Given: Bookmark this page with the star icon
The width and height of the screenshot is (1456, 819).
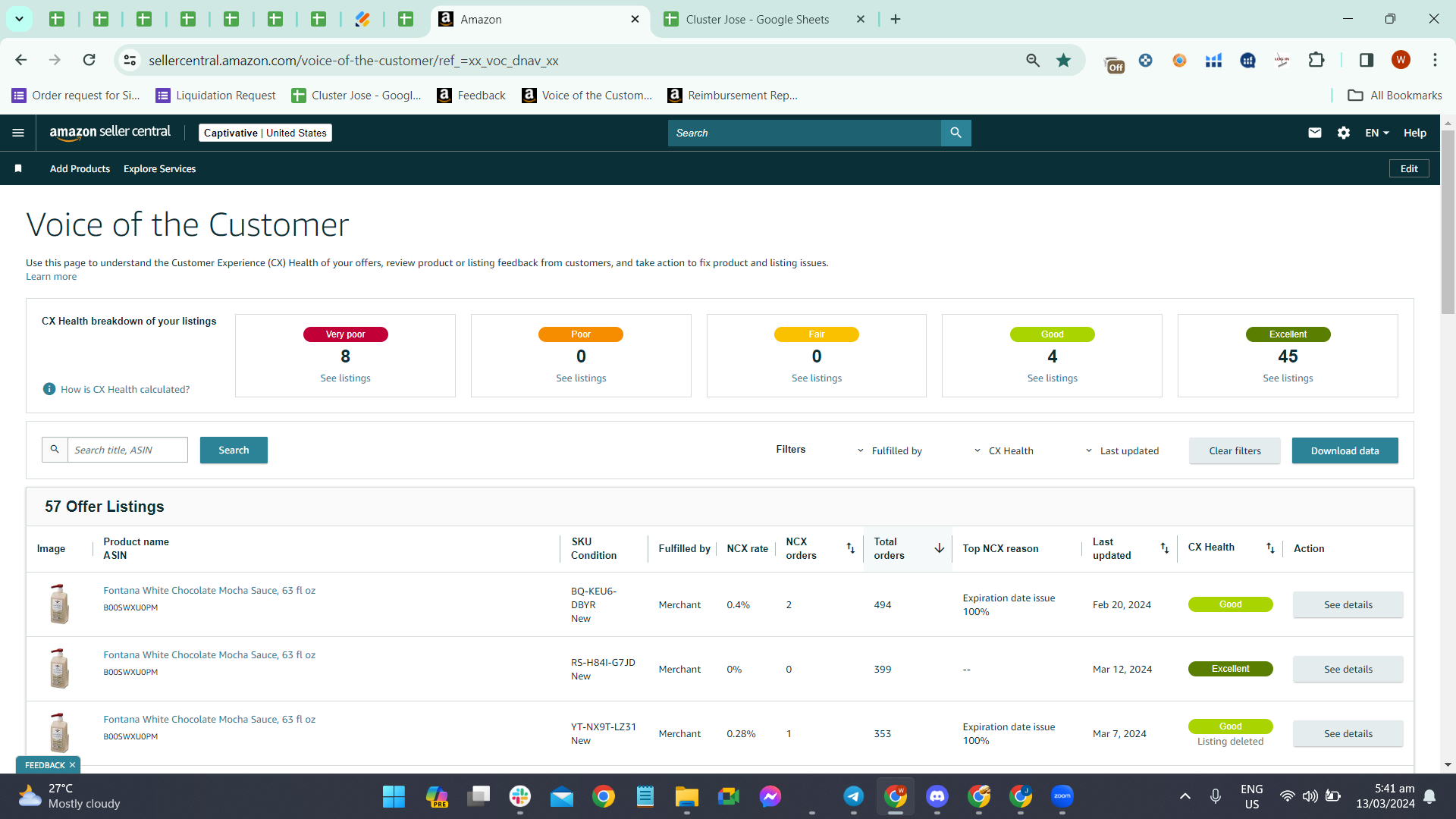Looking at the screenshot, I should point(1064,60).
